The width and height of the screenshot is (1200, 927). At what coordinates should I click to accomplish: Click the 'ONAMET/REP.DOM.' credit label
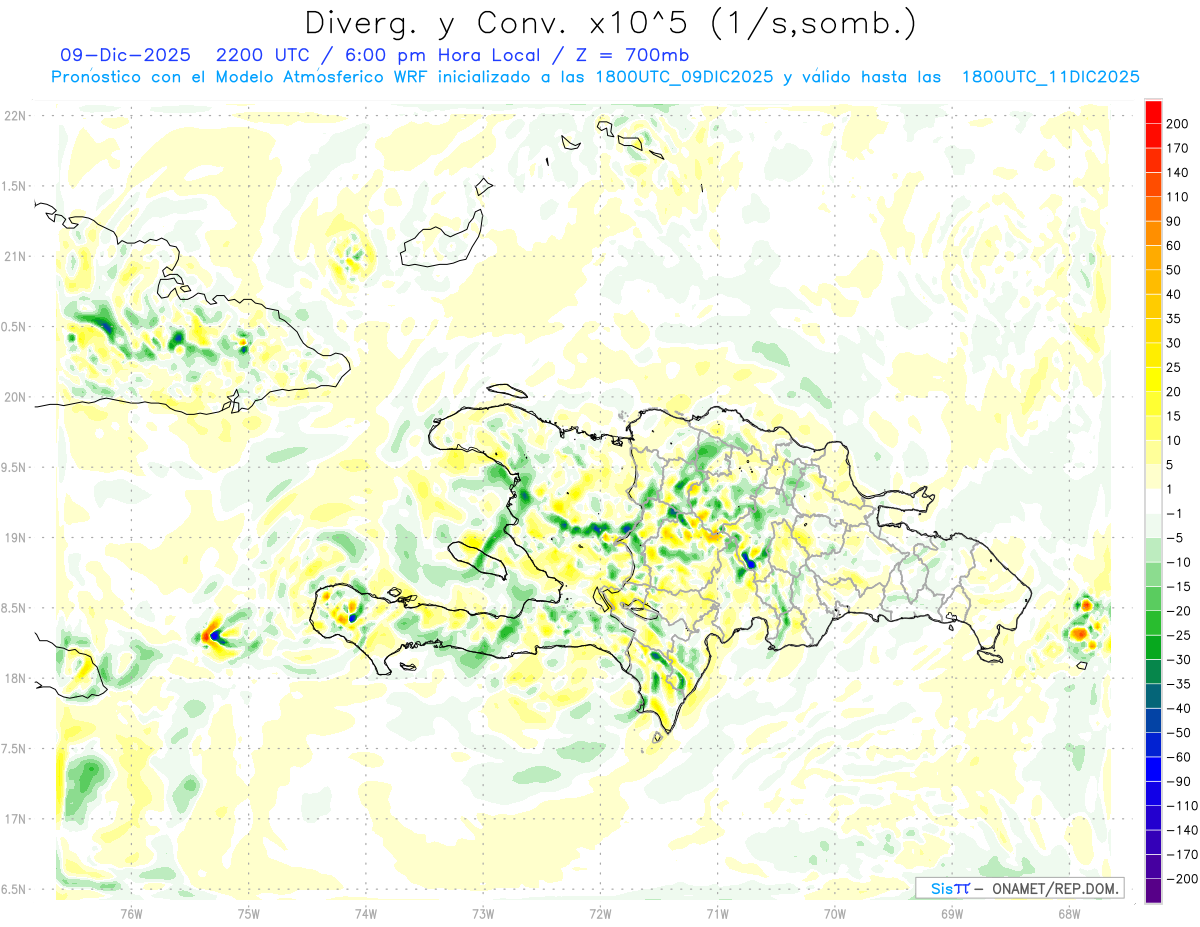click(x=1053, y=888)
